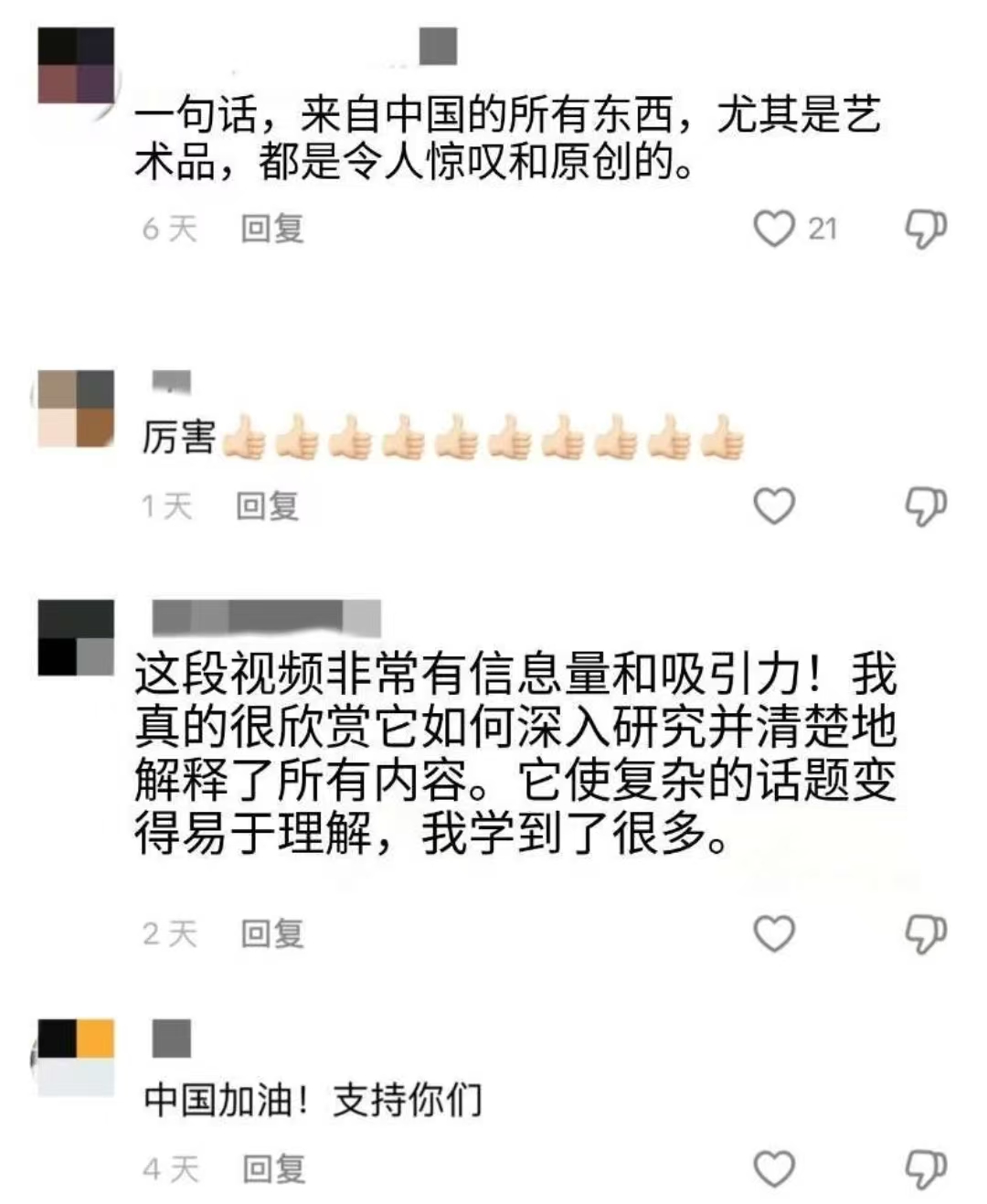
Task: Like the comment with 21 likes
Action: pyautogui.click(x=773, y=229)
